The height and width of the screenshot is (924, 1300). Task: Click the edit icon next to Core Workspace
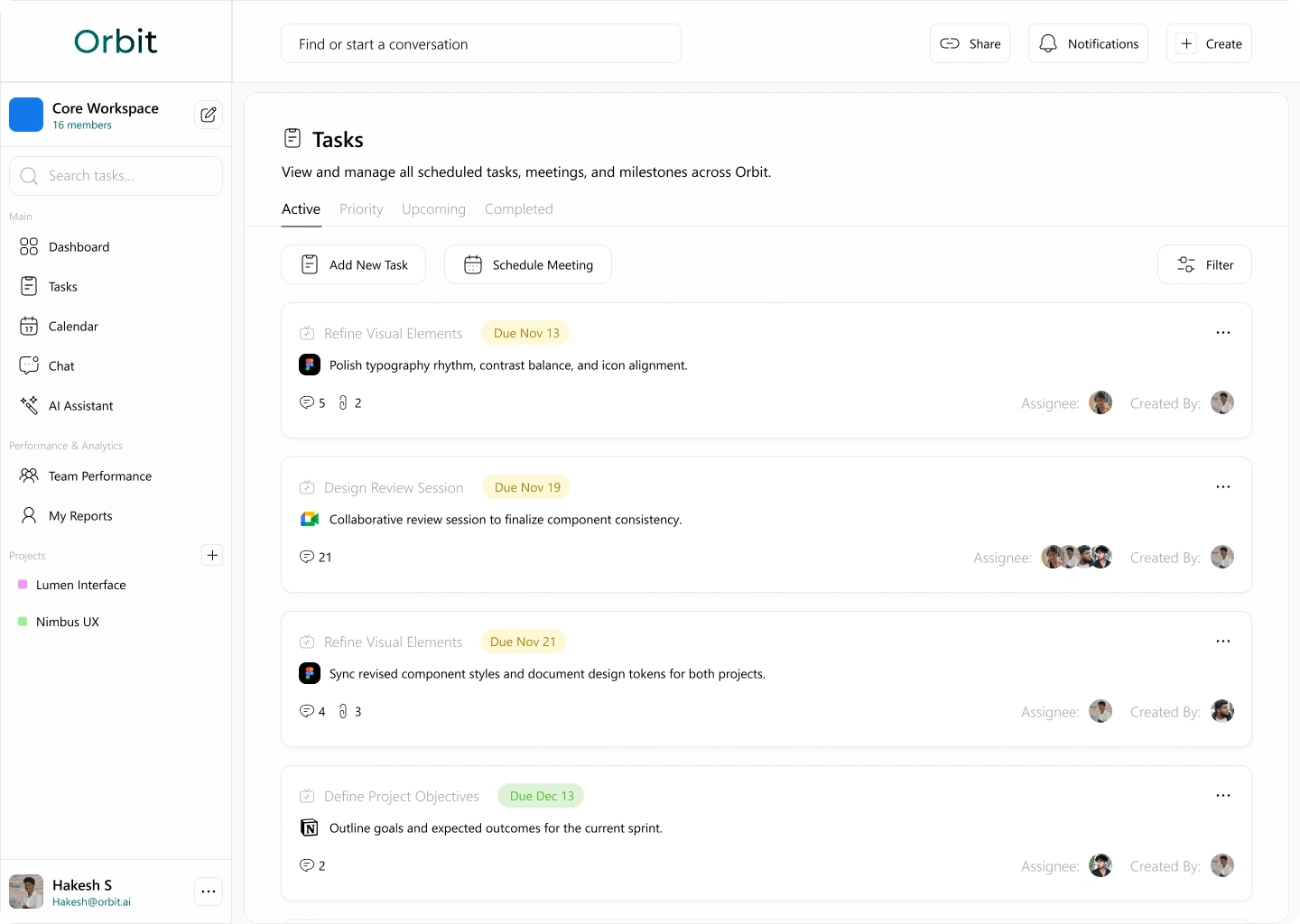tap(208, 115)
